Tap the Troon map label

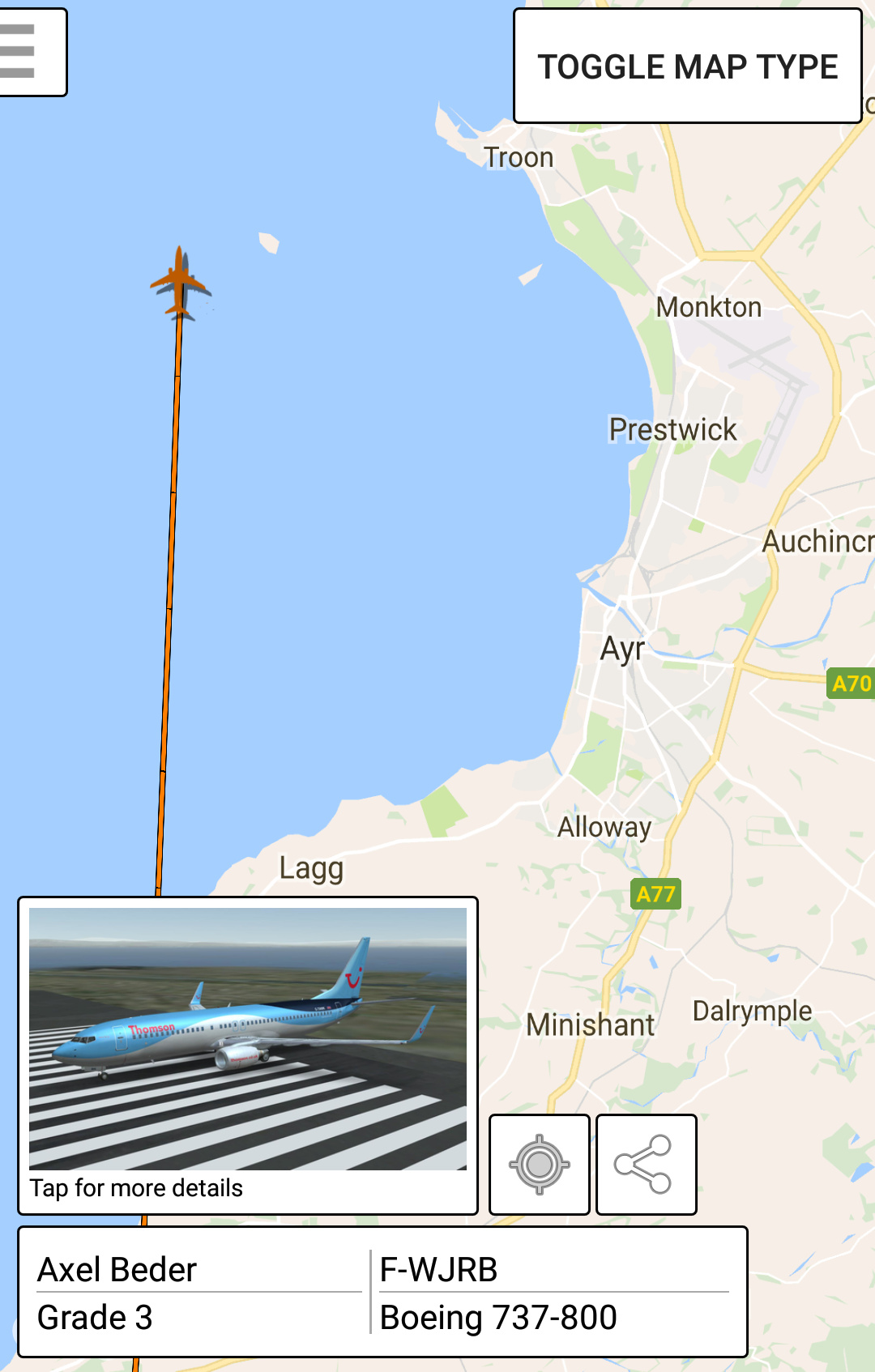tap(519, 157)
